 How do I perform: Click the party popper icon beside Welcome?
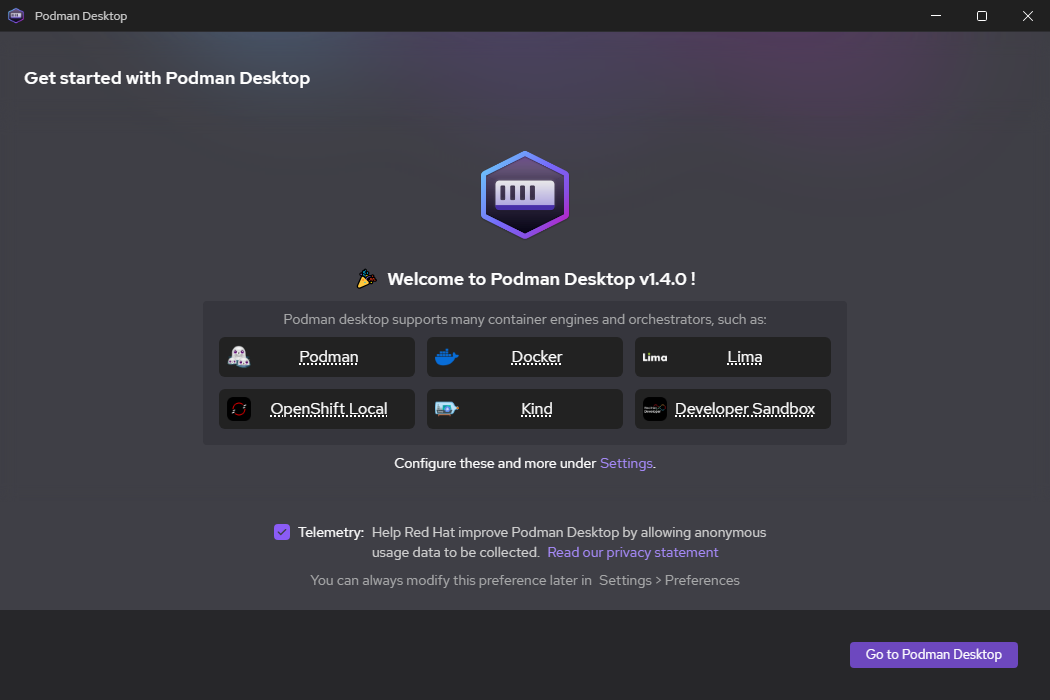tap(366, 278)
